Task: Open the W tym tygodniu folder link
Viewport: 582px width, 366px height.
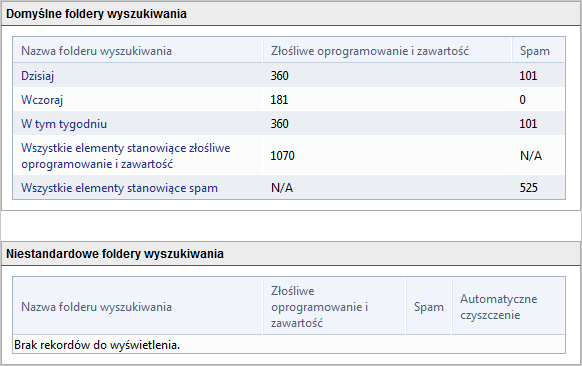Action: (64, 124)
